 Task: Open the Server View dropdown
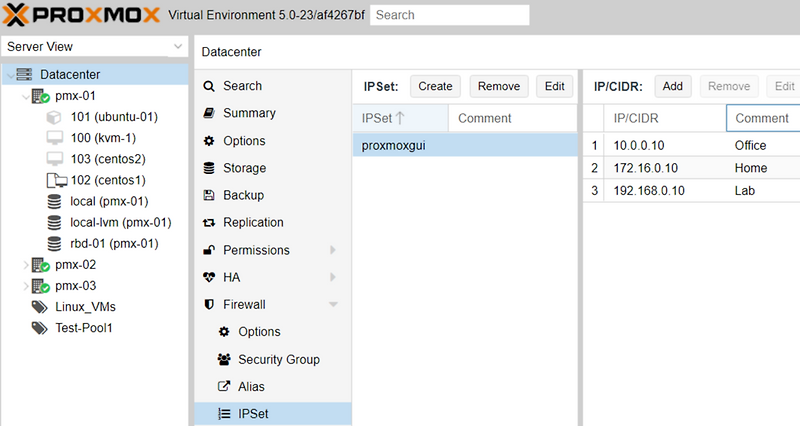point(178,47)
